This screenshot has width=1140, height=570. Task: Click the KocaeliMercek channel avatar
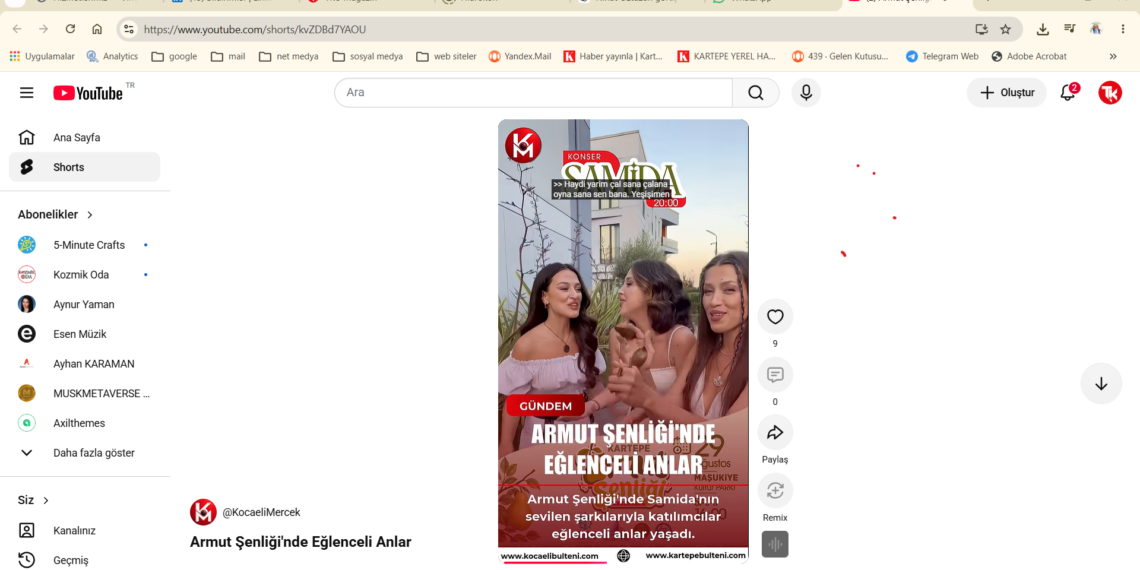(x=203, y=512)
